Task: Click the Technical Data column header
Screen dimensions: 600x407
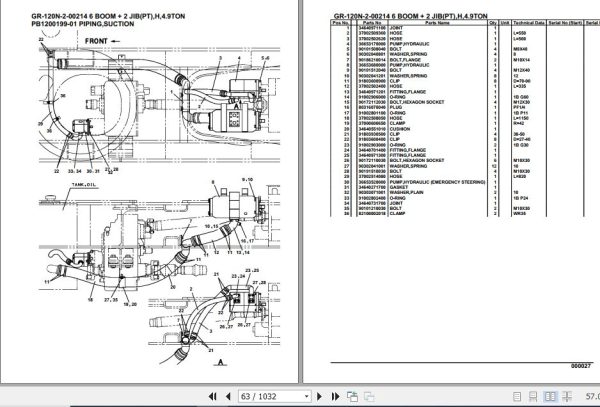Action: (x=529, y=23)
